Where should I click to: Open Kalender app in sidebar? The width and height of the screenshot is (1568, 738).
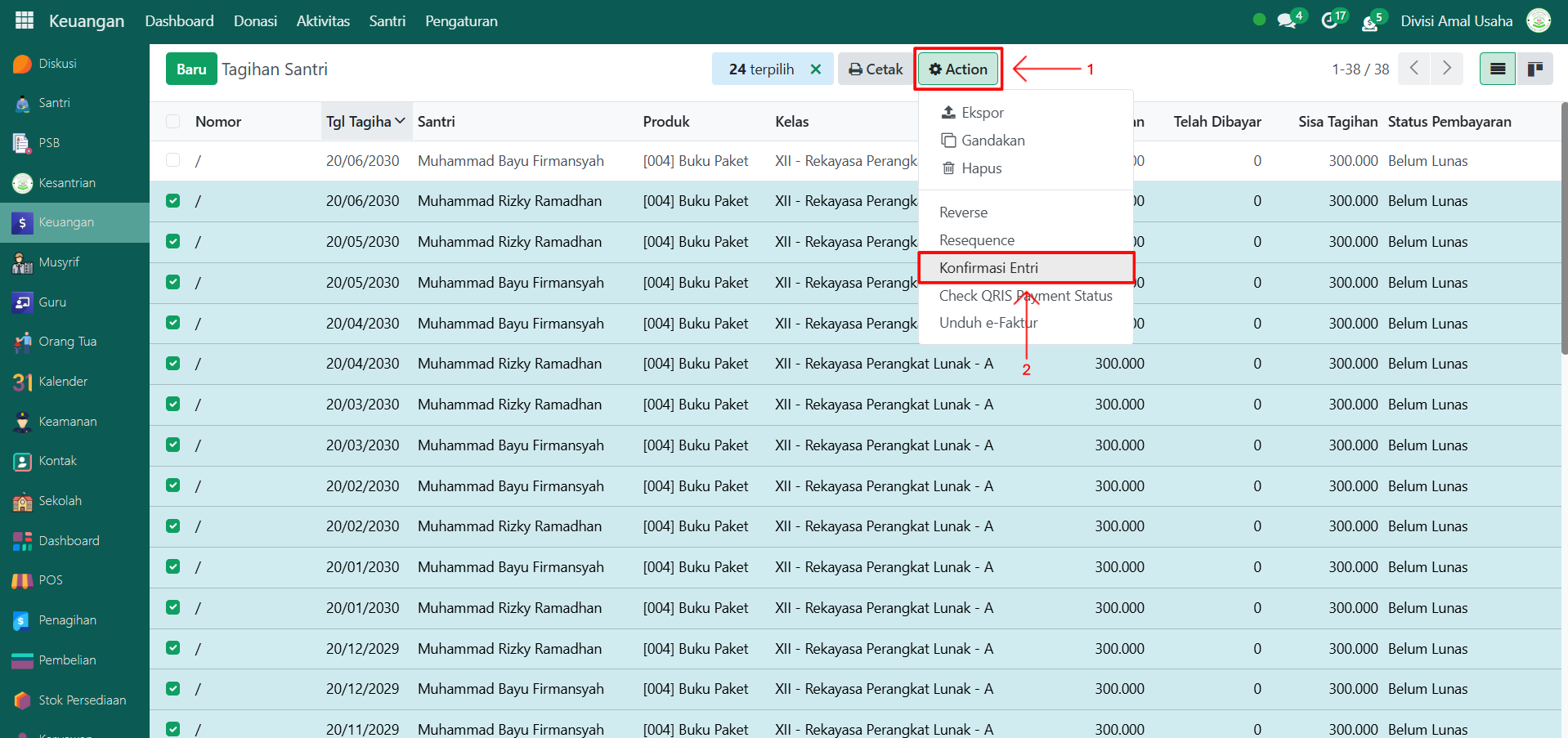click(x=63, y=382)
